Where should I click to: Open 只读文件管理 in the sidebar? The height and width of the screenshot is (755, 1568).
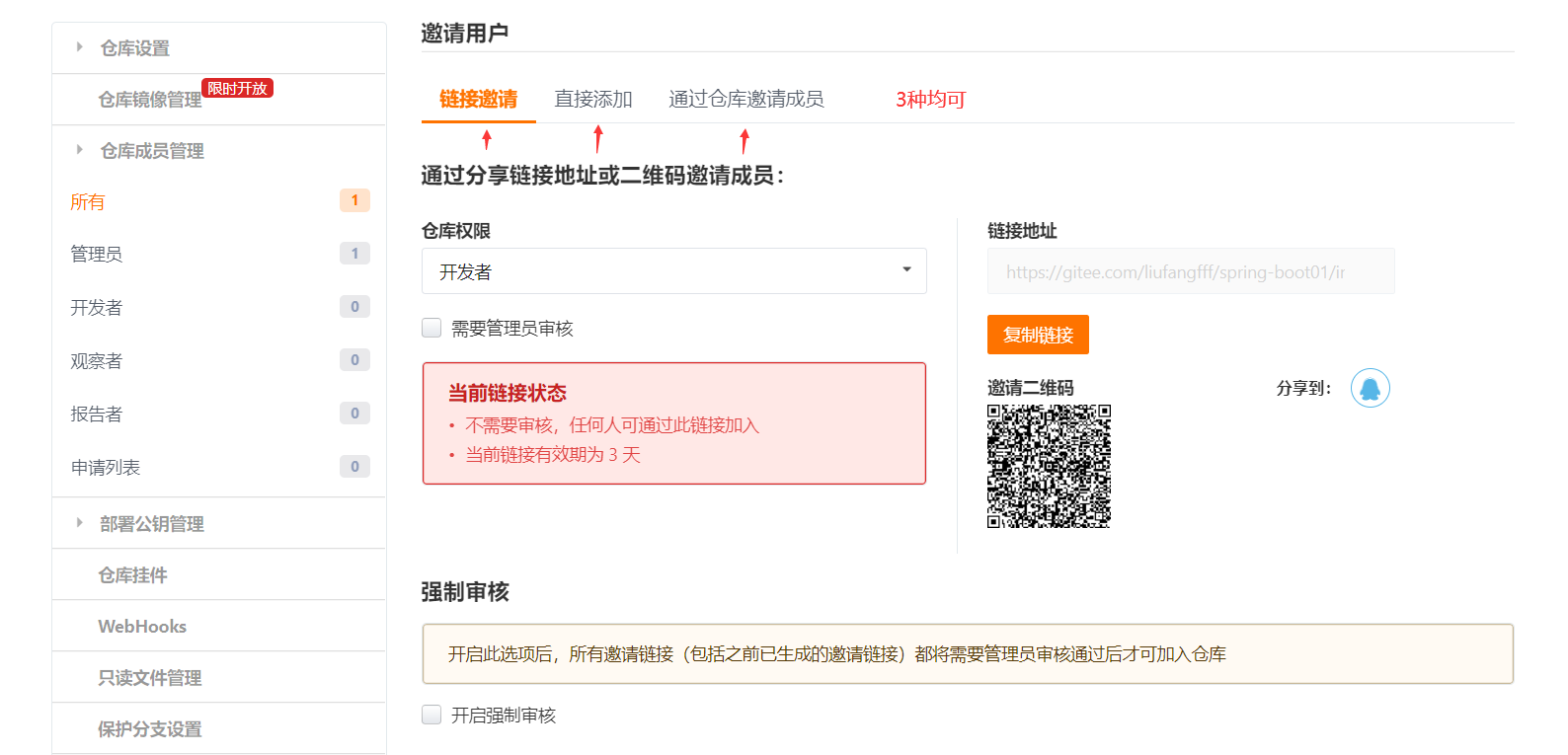pos(150,677)
